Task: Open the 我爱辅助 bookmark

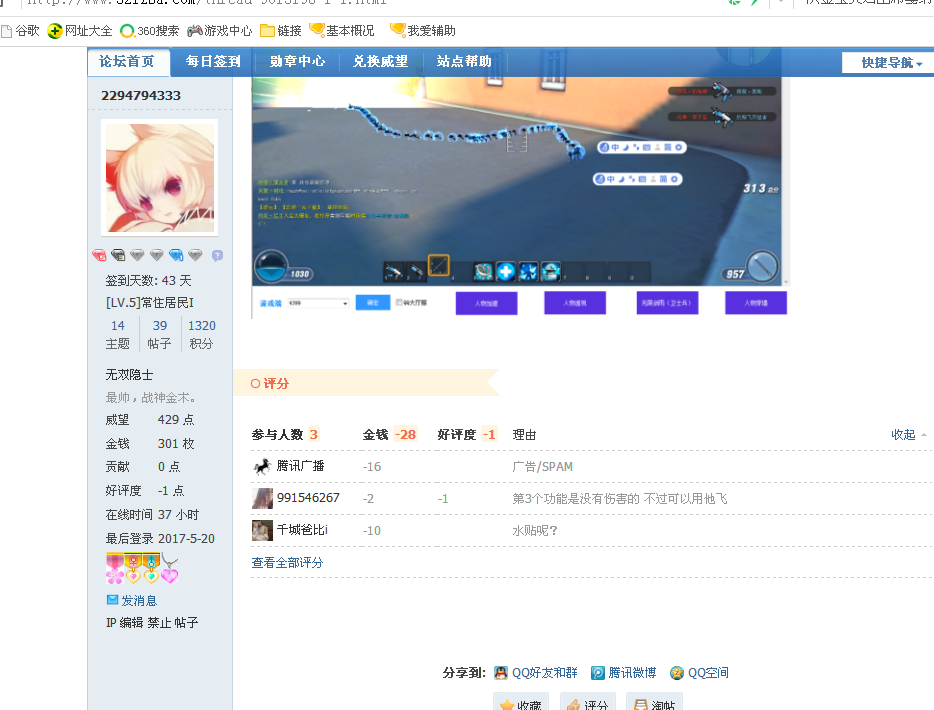Action: click(x=422, y=30)
